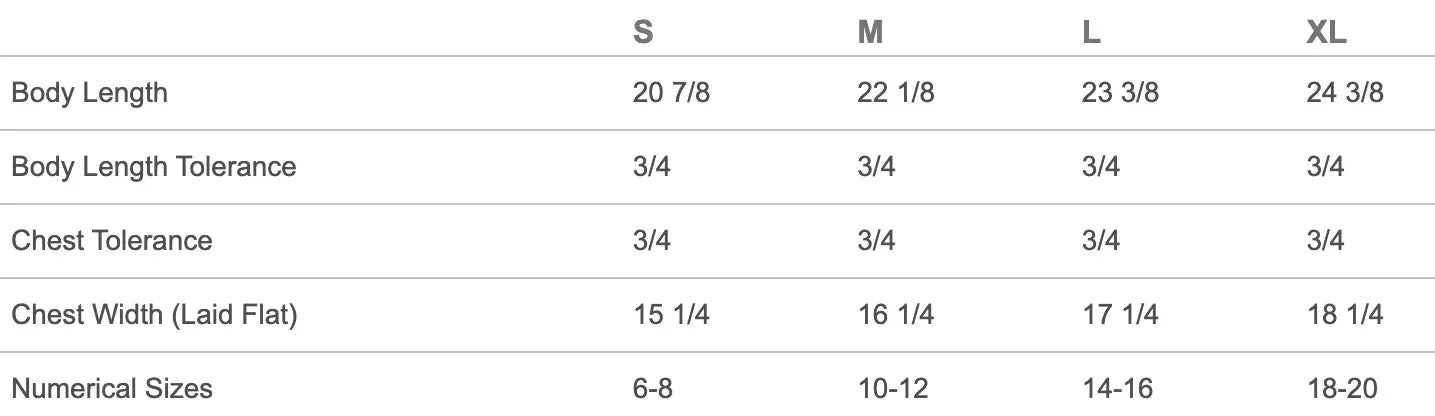Select the 16 1/4 chest width cell
Viewport: 1435px width, 416px height.
tap(895, 315)
